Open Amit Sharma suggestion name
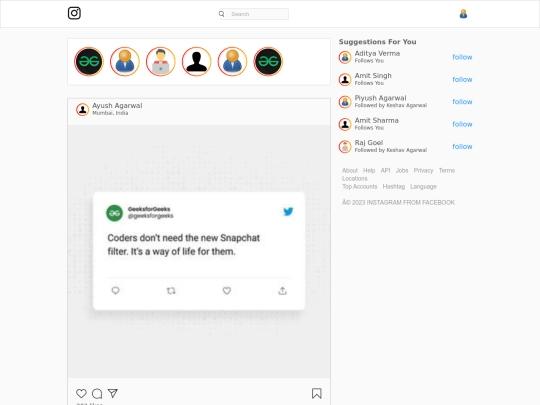 [376, 121]
